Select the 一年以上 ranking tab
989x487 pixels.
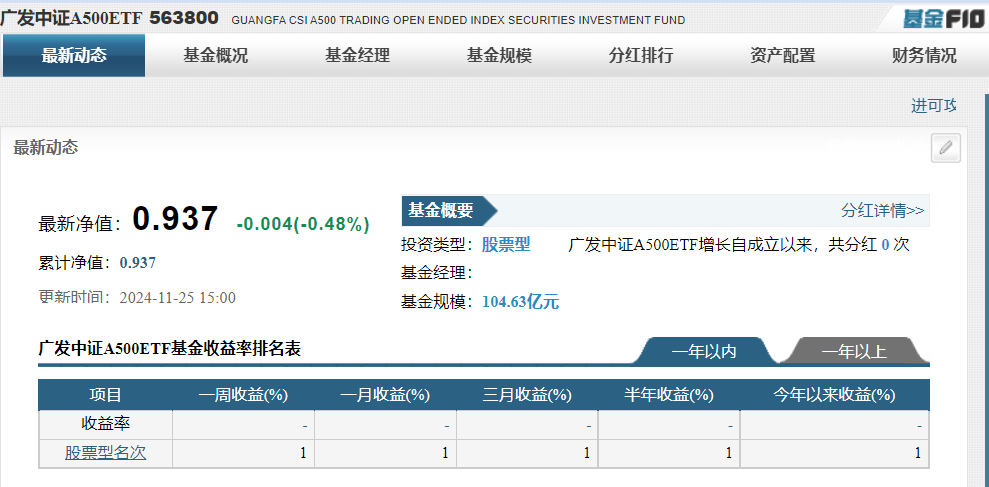[x=854, y=351]
